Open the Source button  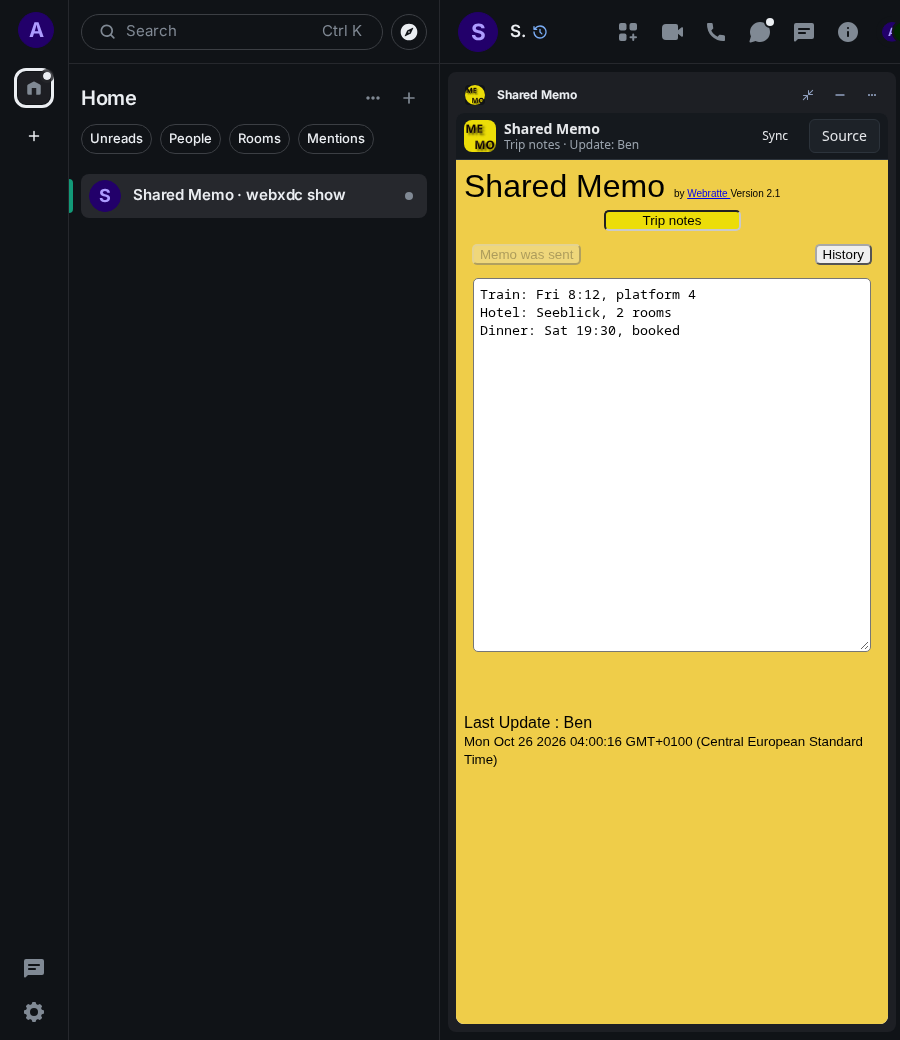point(844,136)
